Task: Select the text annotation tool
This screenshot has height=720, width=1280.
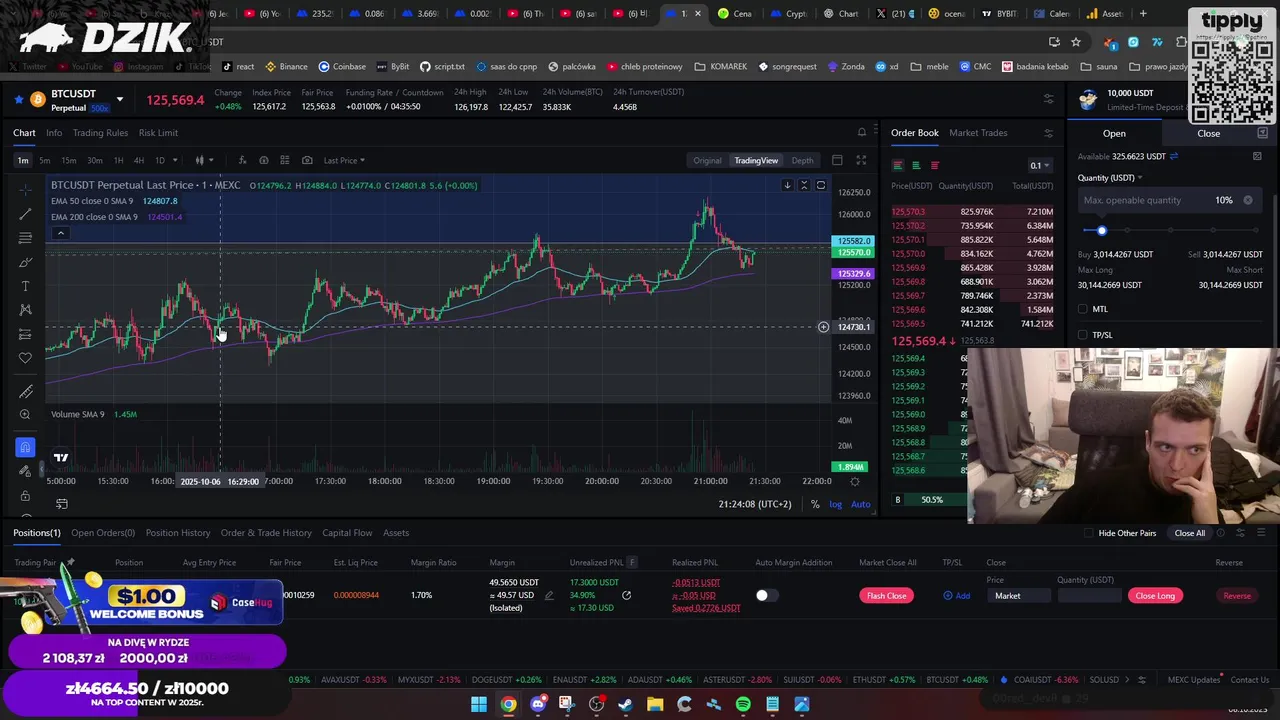Action: click(25, 286)
